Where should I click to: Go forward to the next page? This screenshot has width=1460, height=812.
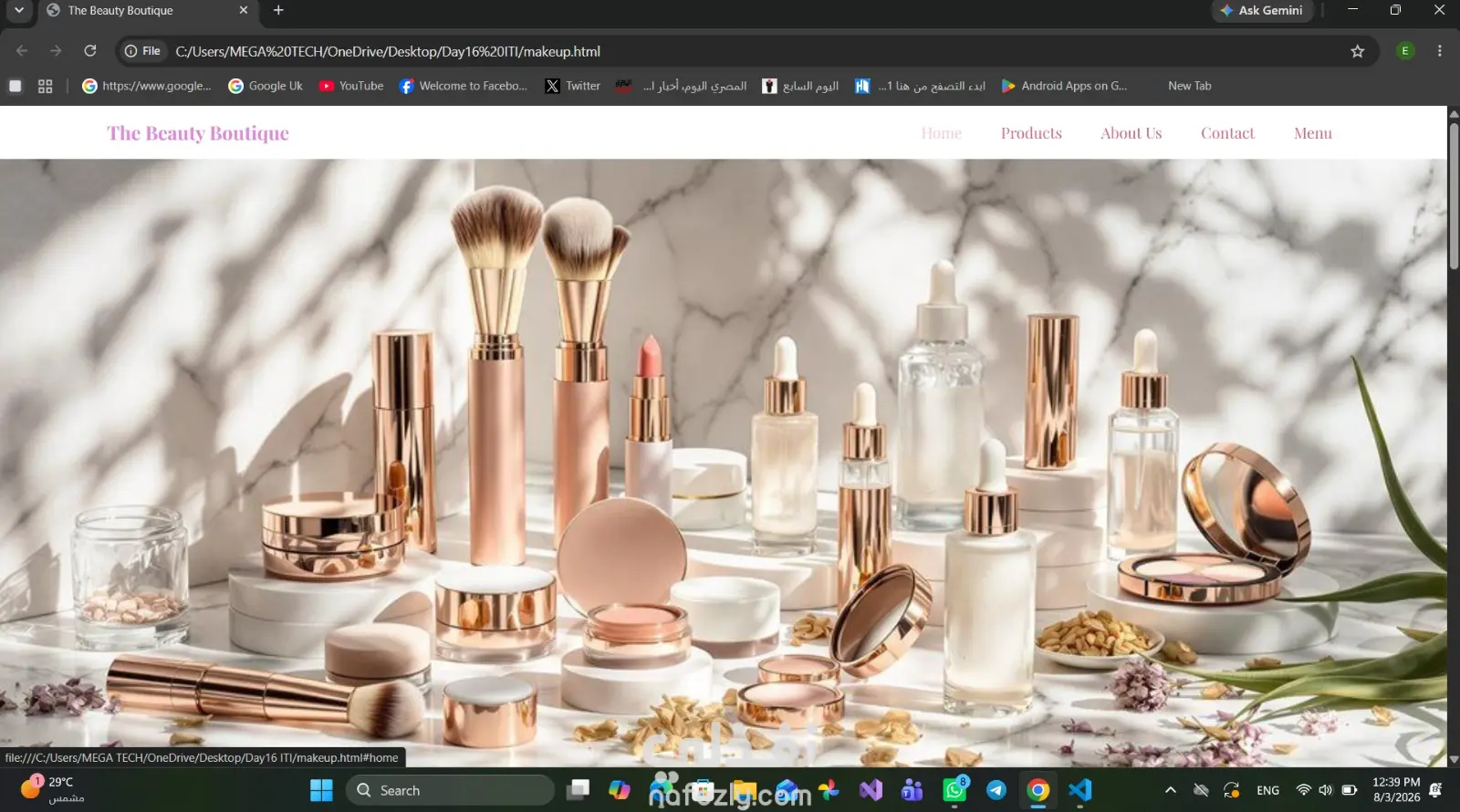coord(56,51)
